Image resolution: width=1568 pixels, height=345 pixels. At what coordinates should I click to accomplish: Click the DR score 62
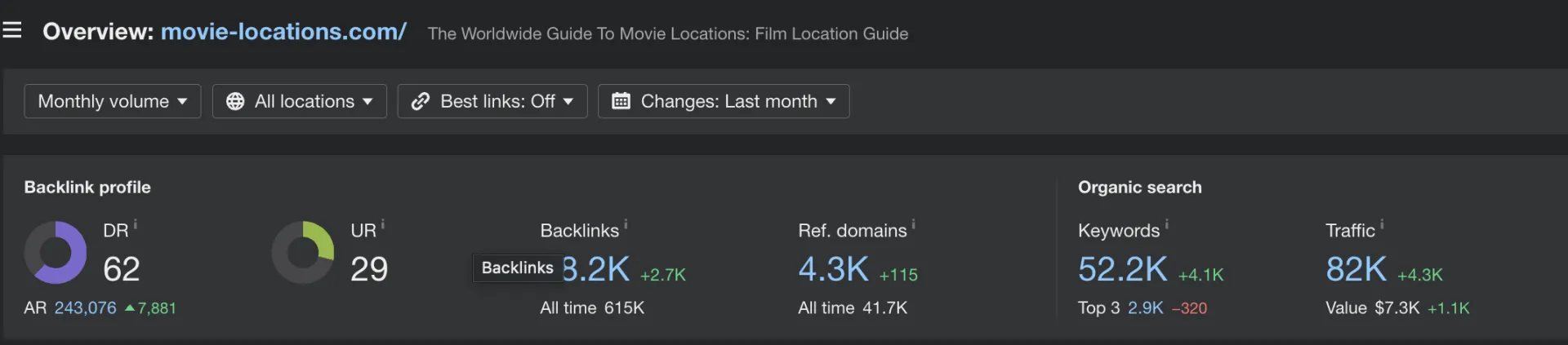click(x=122, y=269)
